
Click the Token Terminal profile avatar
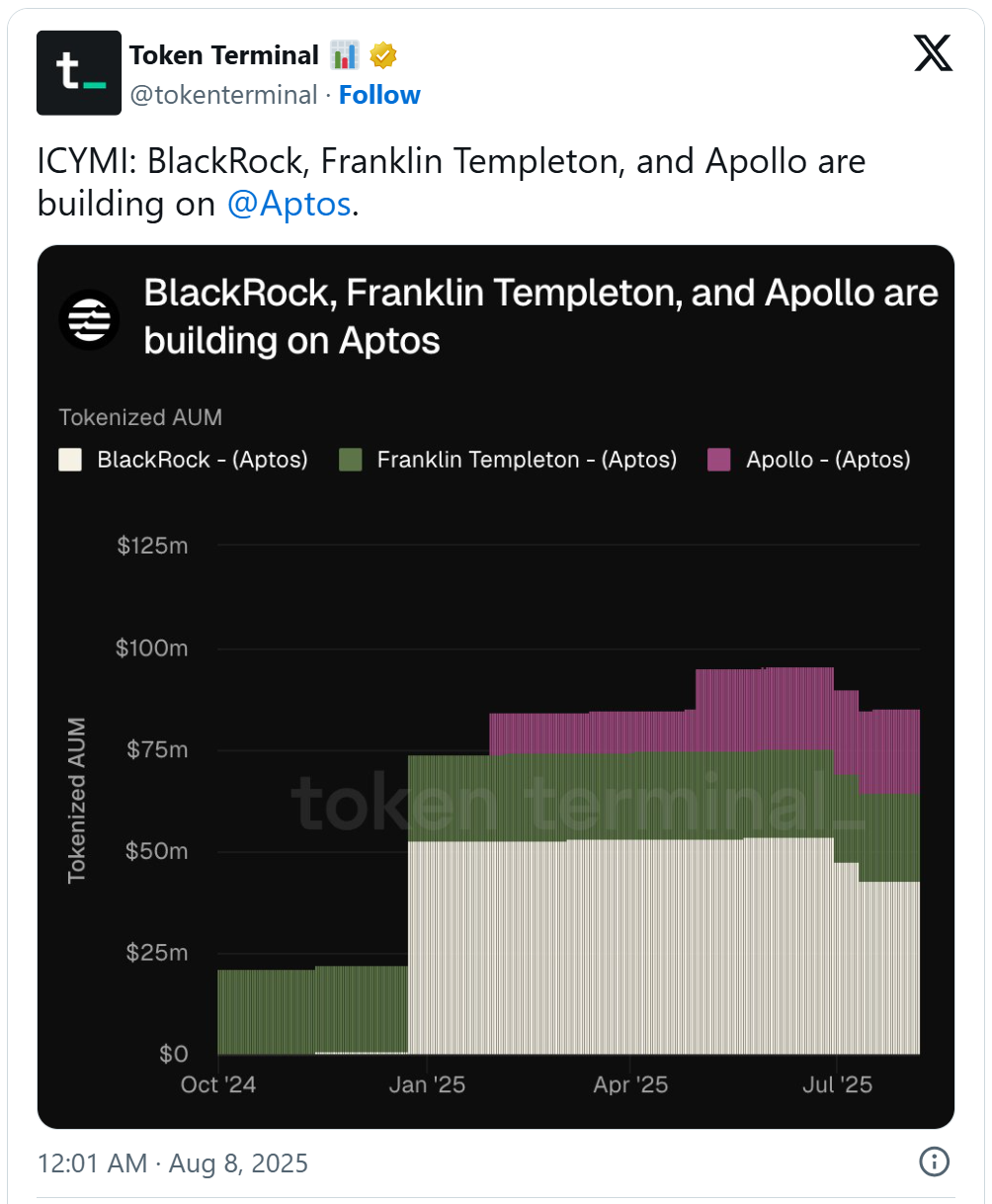coord(79,72)
